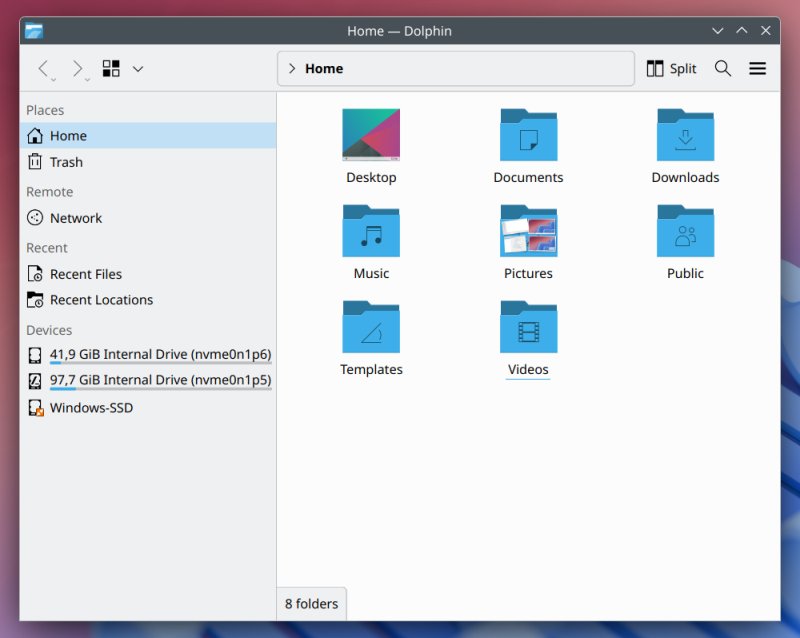Select the Templates folder icon

pos(371,328)
